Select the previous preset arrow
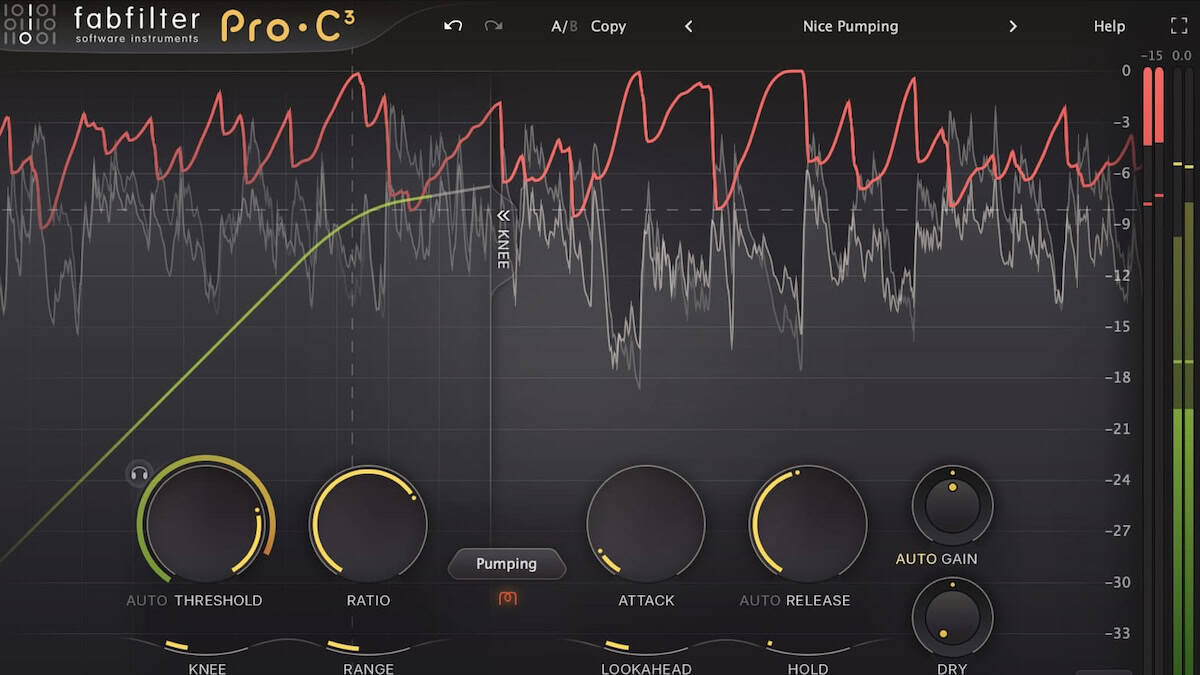This screenshot has height=675, width=1200. (x=688, y=27)
